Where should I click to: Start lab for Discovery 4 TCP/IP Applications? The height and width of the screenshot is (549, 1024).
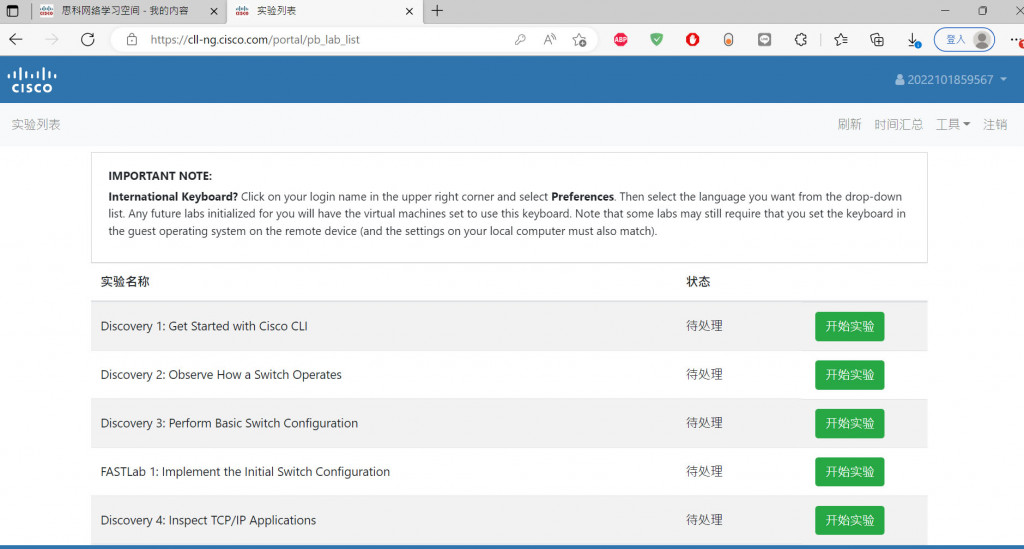tap(850, 520)
